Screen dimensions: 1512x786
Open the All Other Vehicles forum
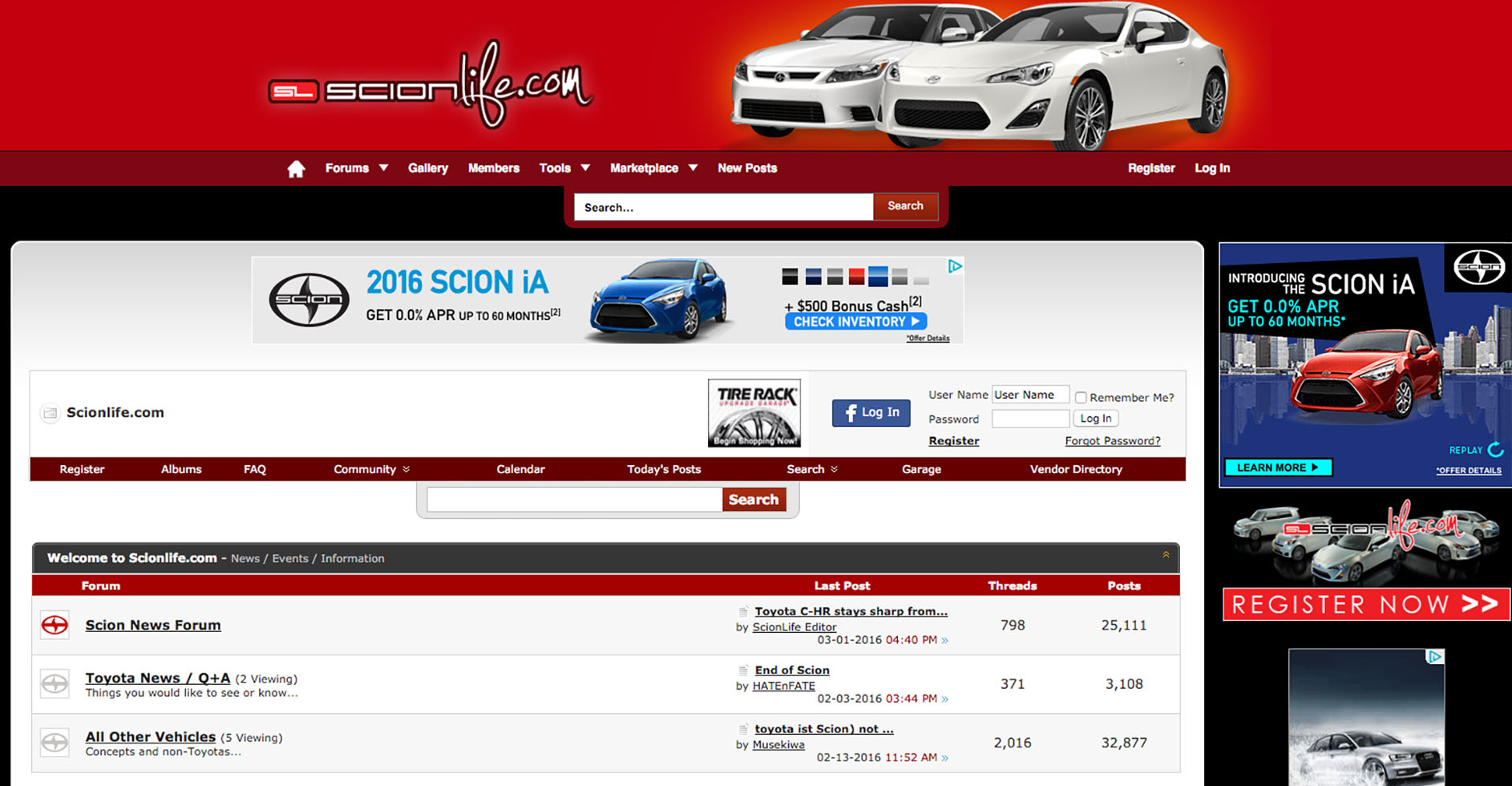151,736
